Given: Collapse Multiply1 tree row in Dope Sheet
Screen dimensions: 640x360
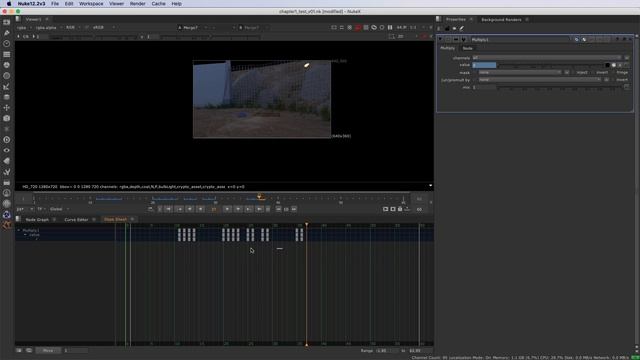Looking at the screenshot, I should (19, 230).
